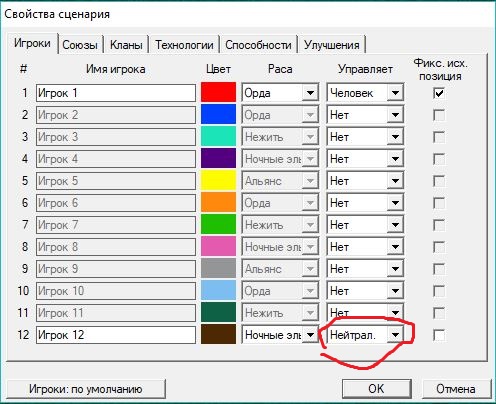Viewport: 496px width, 404px height.
Task: Switch to the Игроки tab
Action: [x=32, y=43]
